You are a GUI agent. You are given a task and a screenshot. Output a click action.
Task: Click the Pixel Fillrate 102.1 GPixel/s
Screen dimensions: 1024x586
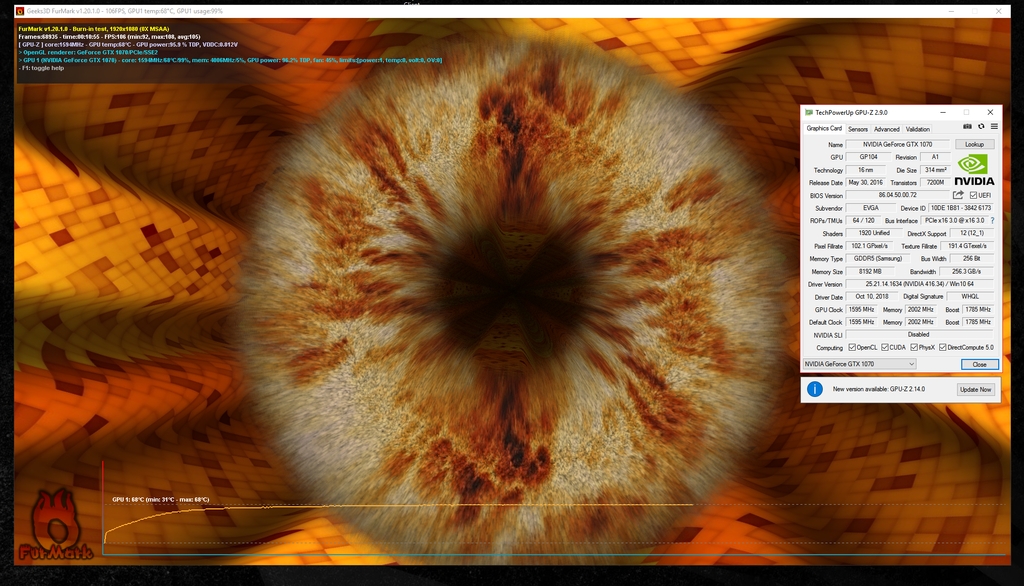869,246
